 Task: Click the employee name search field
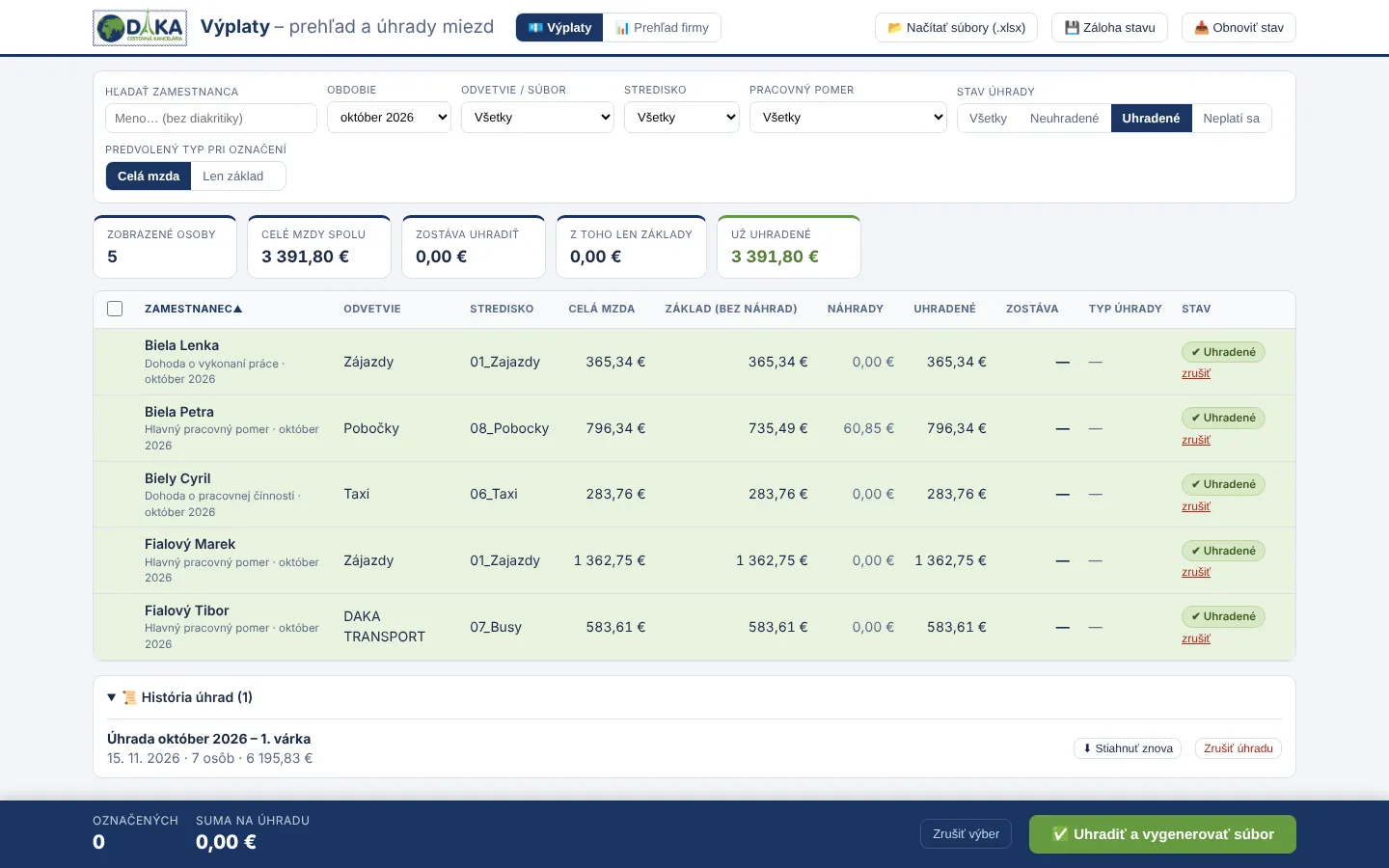(x=211, y=118)
